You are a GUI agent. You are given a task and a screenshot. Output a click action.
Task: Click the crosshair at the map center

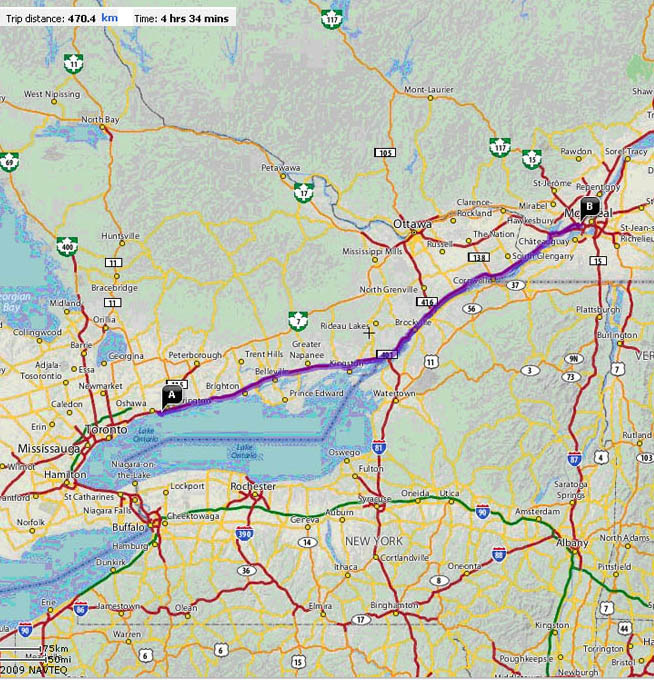pos(369,331)
